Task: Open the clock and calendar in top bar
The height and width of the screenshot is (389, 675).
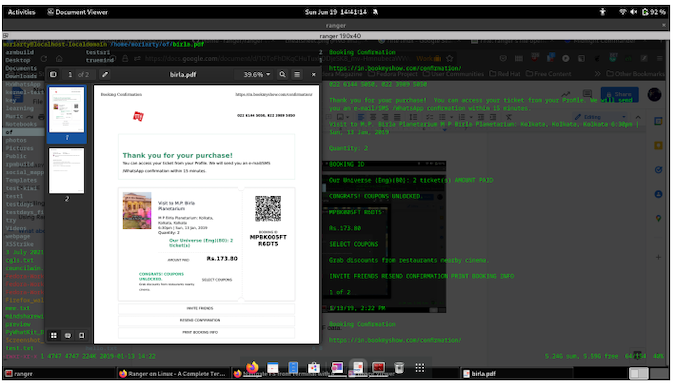Action: point(336,12)
